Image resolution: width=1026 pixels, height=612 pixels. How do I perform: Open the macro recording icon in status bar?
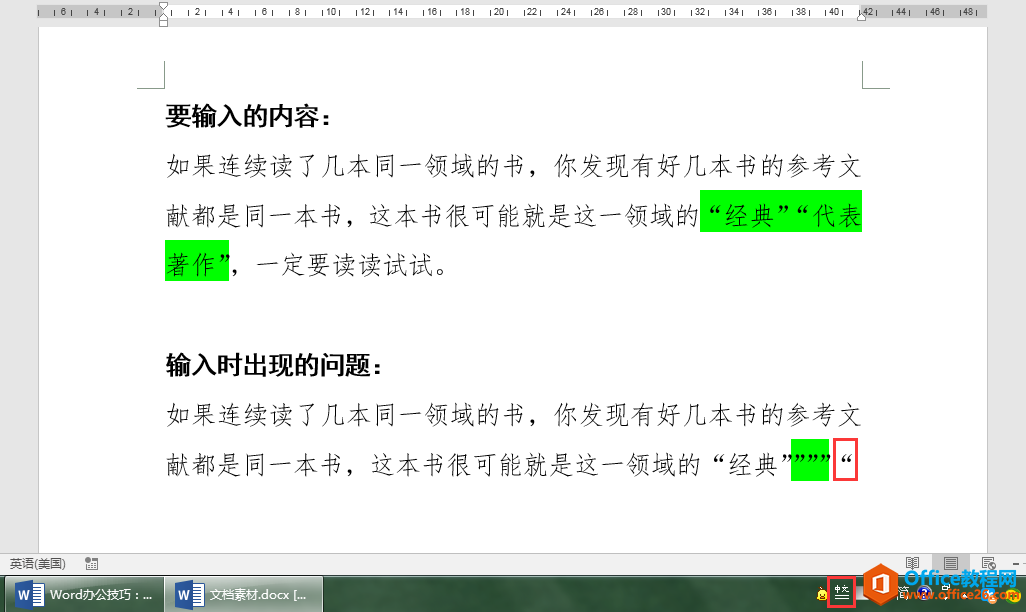(x=92, y=564)
